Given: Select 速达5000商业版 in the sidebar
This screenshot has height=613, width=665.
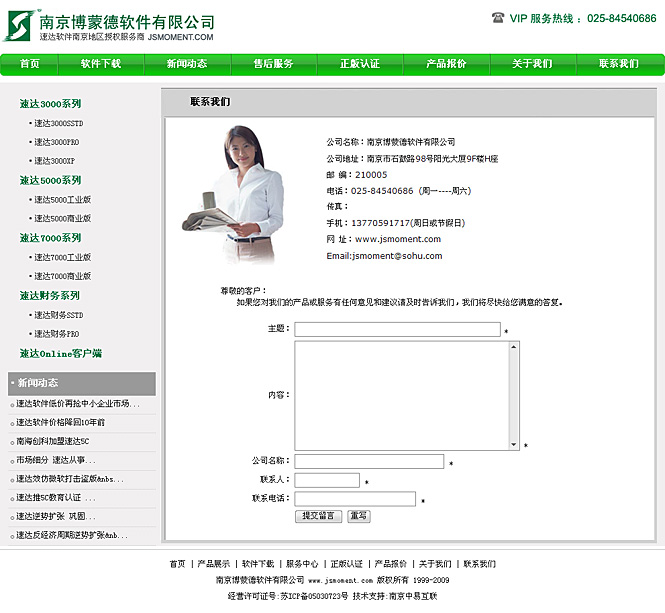Looking at the screenshot, I should tap(62, 218).
